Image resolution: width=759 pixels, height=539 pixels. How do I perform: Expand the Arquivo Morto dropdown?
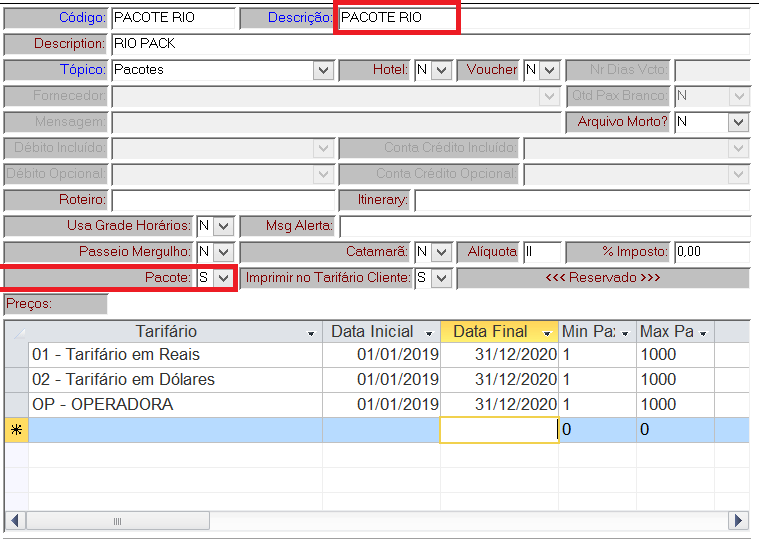(x=738, y=122)
